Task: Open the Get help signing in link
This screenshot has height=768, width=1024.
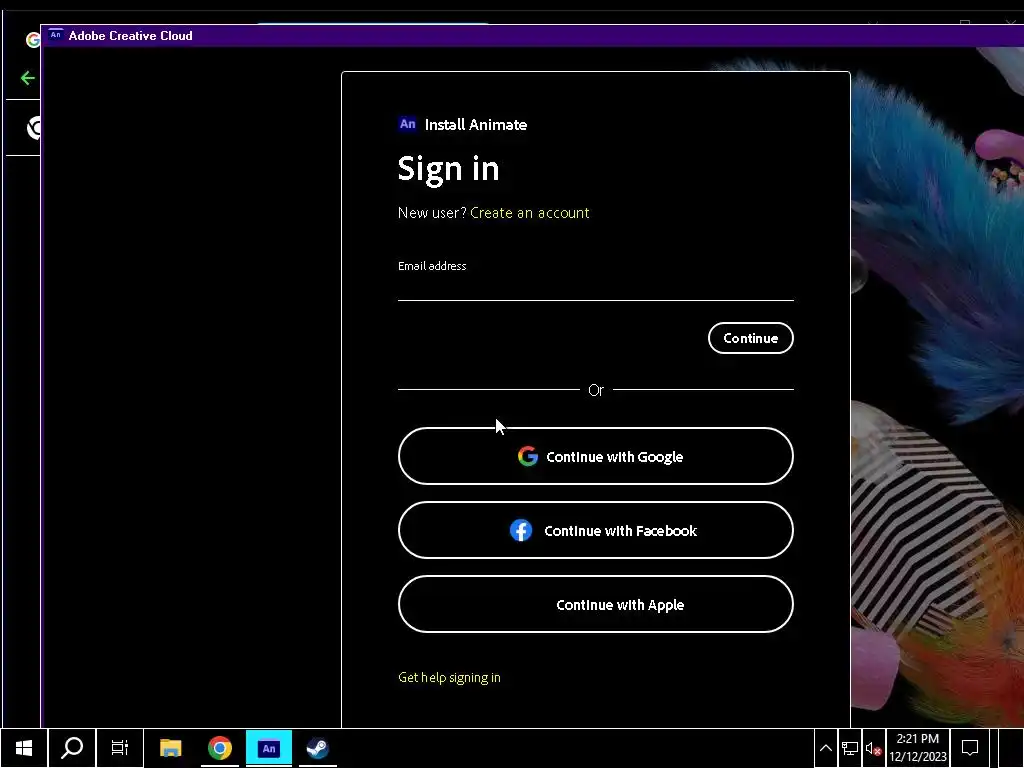Action: click(449, 677)
